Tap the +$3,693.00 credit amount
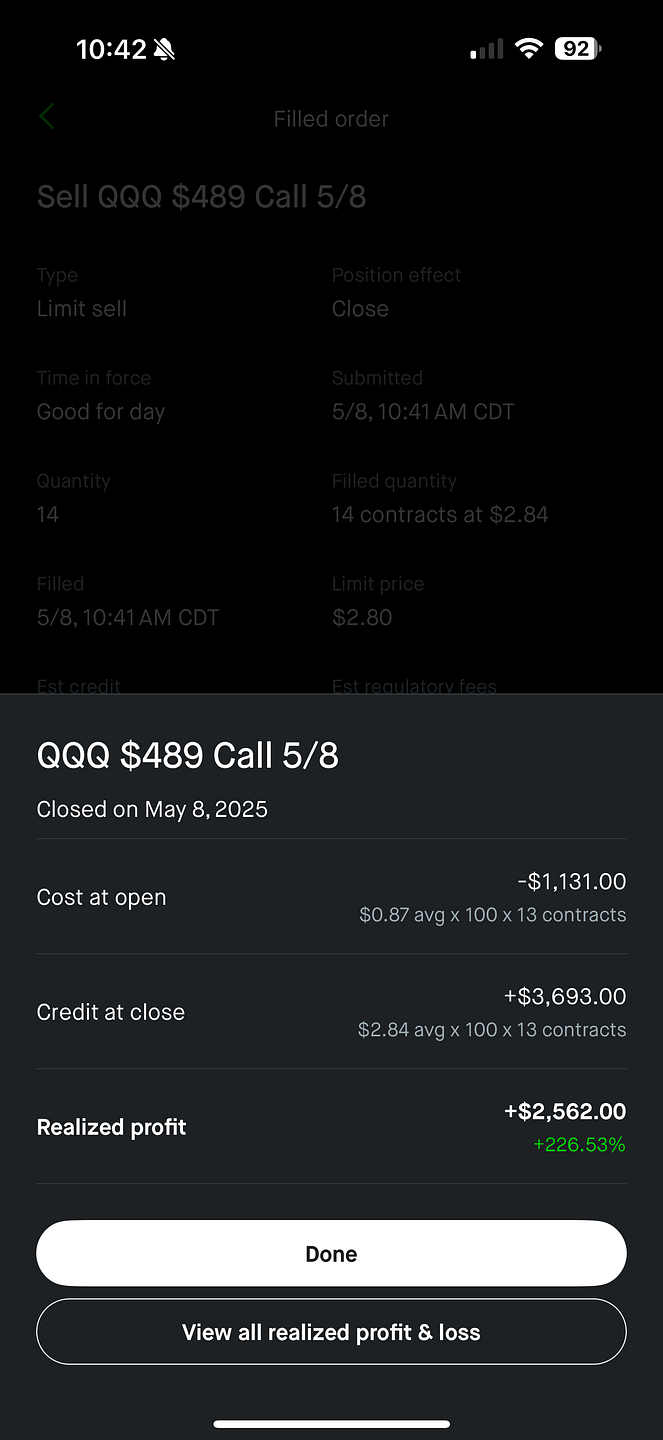 565,996
